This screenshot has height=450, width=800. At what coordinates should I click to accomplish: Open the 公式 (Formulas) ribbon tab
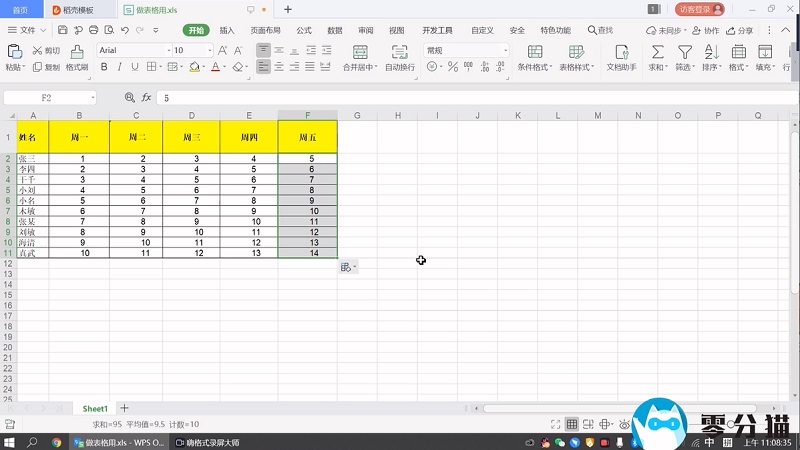304,30
